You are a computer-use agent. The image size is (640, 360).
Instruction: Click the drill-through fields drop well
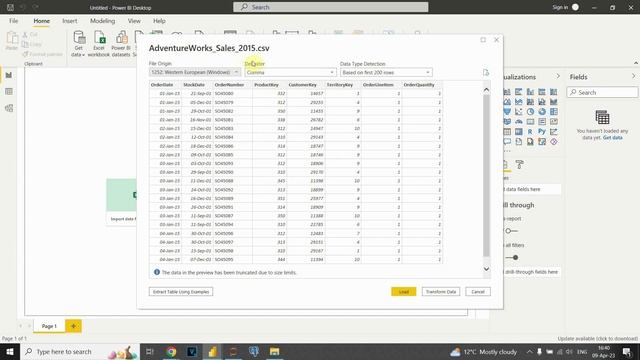531,272
